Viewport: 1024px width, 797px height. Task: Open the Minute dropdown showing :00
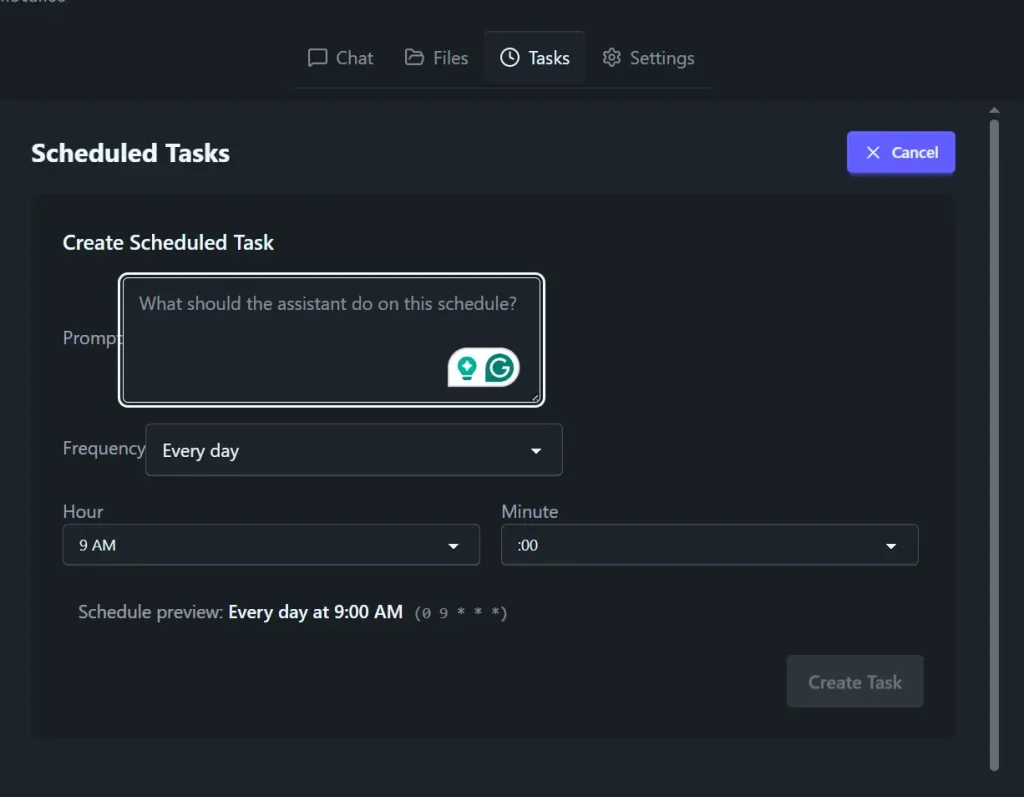[x=709, y=545]
